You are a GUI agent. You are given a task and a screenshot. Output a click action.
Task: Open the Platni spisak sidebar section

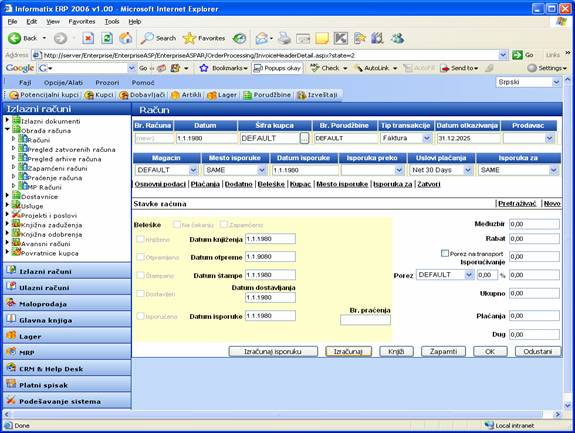[x=67, y=385]
